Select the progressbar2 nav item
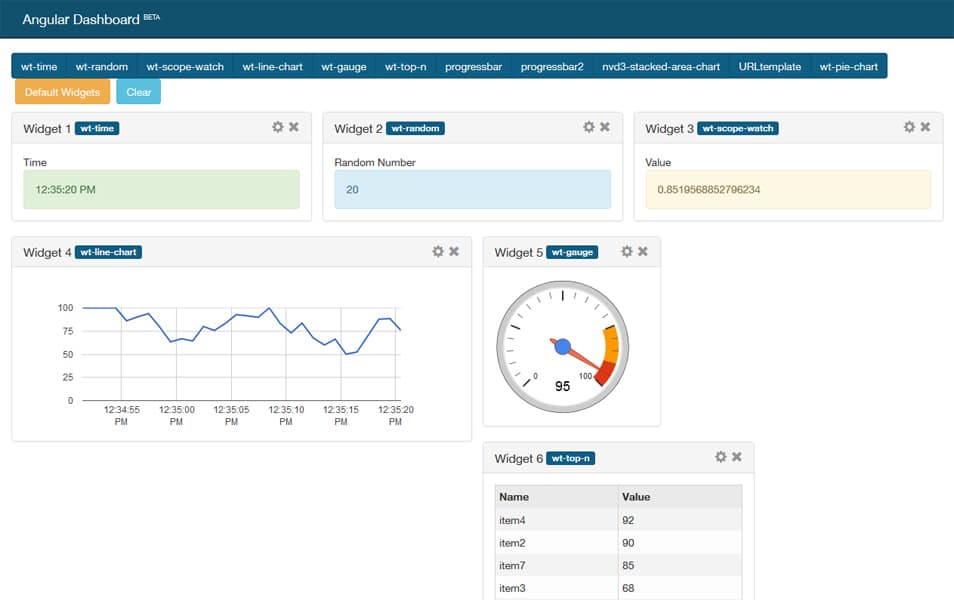This screenshot has height=600, width=954. pyautogui.click(x=551, y=66)
